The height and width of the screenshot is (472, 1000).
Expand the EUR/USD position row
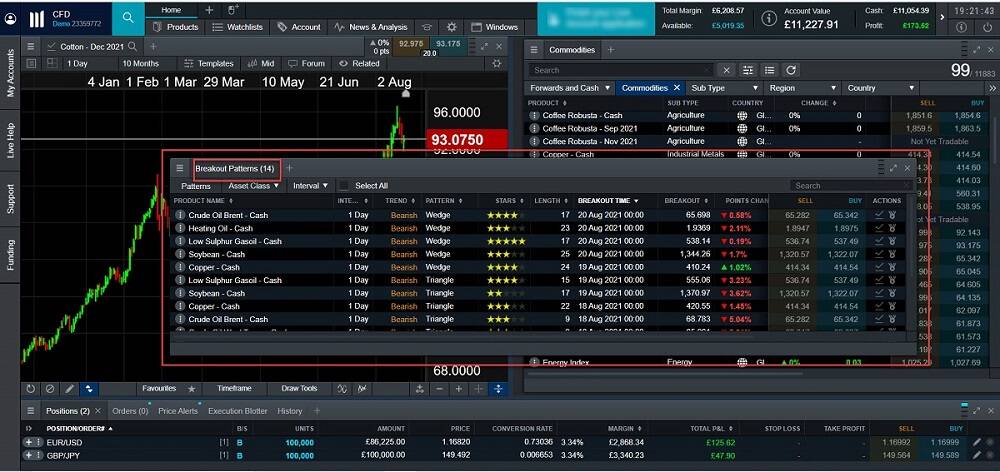[x=29, y=442]
